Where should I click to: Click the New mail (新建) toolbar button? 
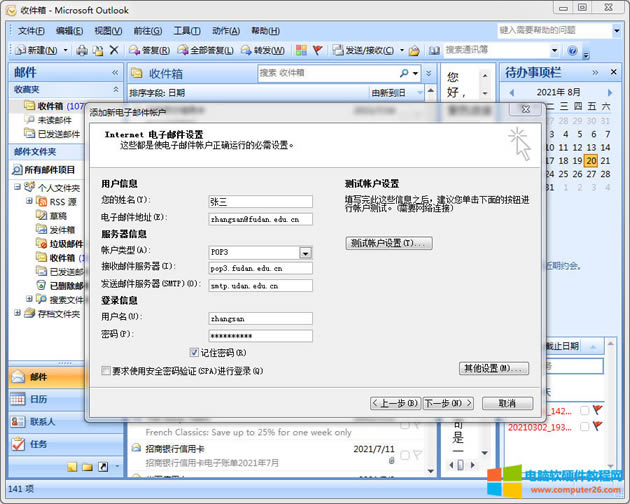pyautogui.click(x=37, y=50)
